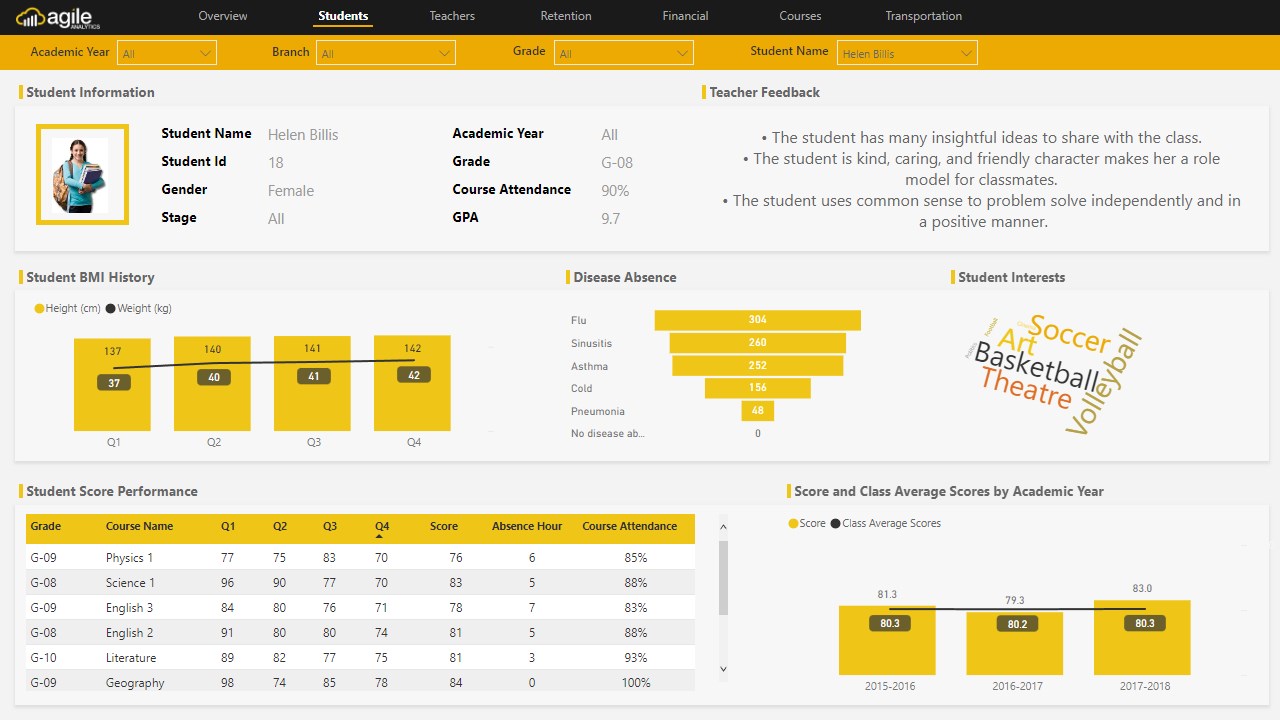1280x720 pixels.
Task: Sort by the Course Attendance header
Action: point(630,526)
